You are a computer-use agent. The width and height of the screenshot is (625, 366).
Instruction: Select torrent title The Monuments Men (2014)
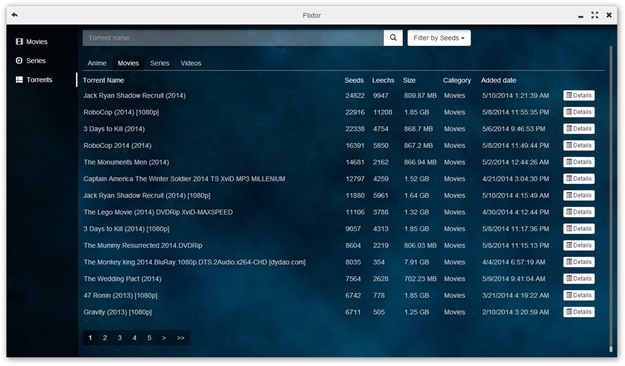[x=126, y=162]
